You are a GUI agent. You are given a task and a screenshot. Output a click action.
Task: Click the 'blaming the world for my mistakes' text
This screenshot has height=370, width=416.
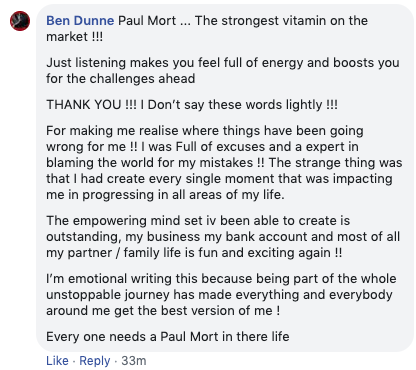tap(149, 163)
